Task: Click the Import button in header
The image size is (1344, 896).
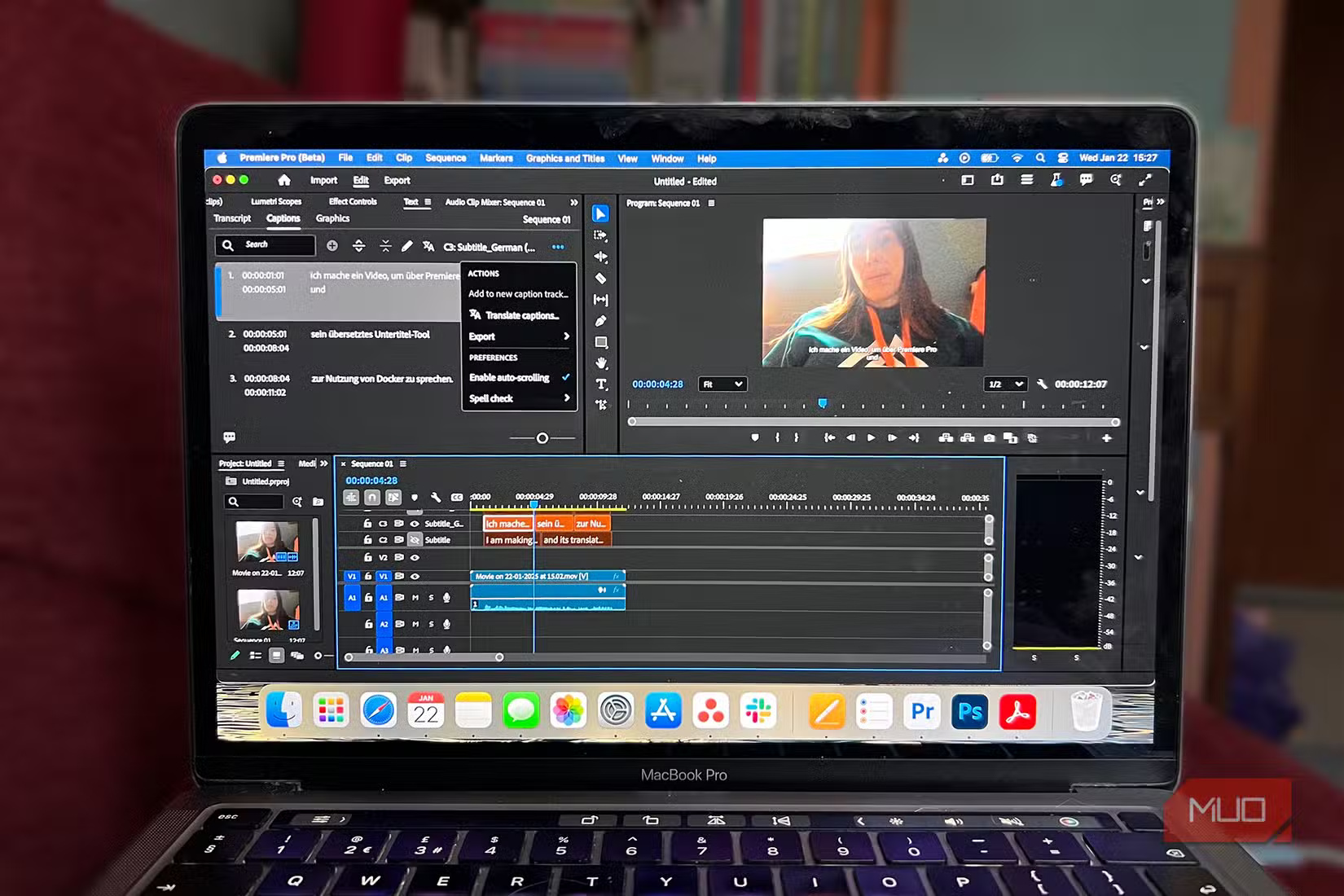Action: tap(323, 181)
